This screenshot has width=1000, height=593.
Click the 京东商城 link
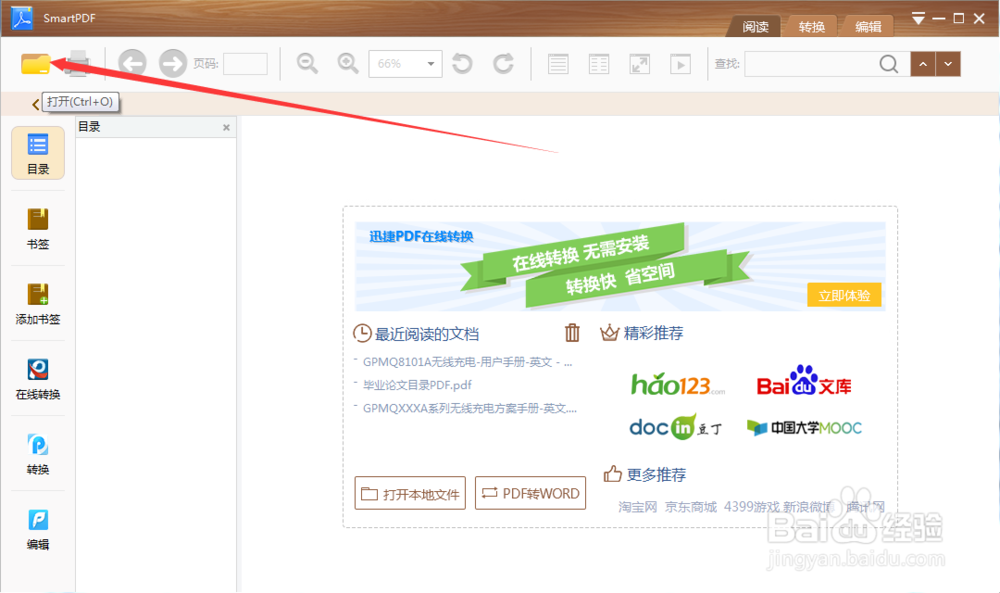[691, 507]
